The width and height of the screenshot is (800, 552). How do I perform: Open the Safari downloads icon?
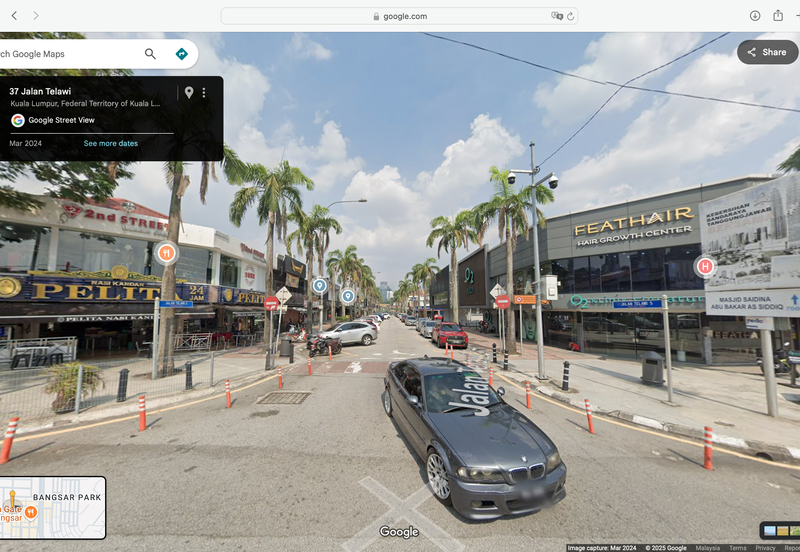point(755,16)
